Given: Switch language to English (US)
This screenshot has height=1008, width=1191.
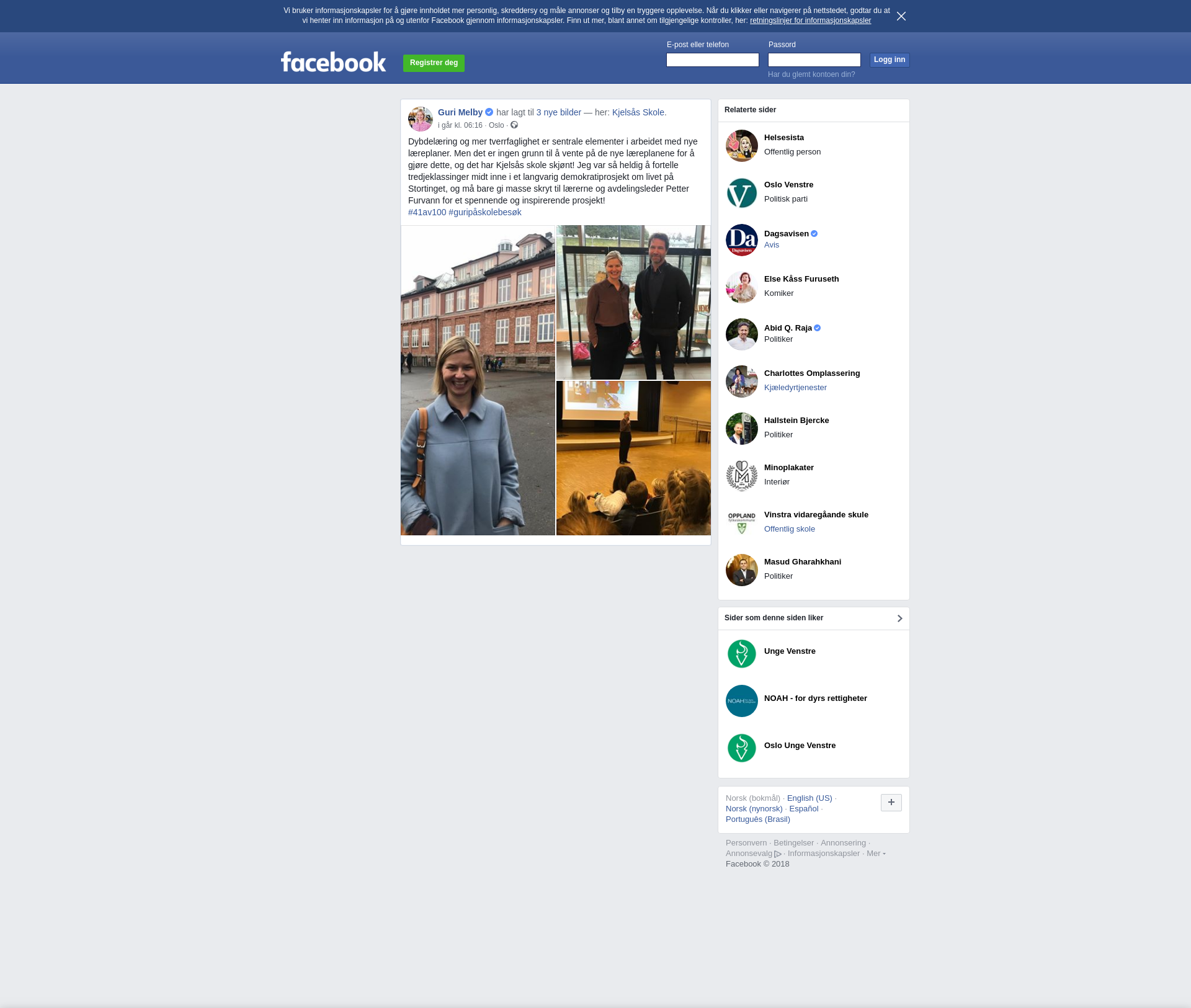Looking at the screenshot, I should click(x=810, y=798).
